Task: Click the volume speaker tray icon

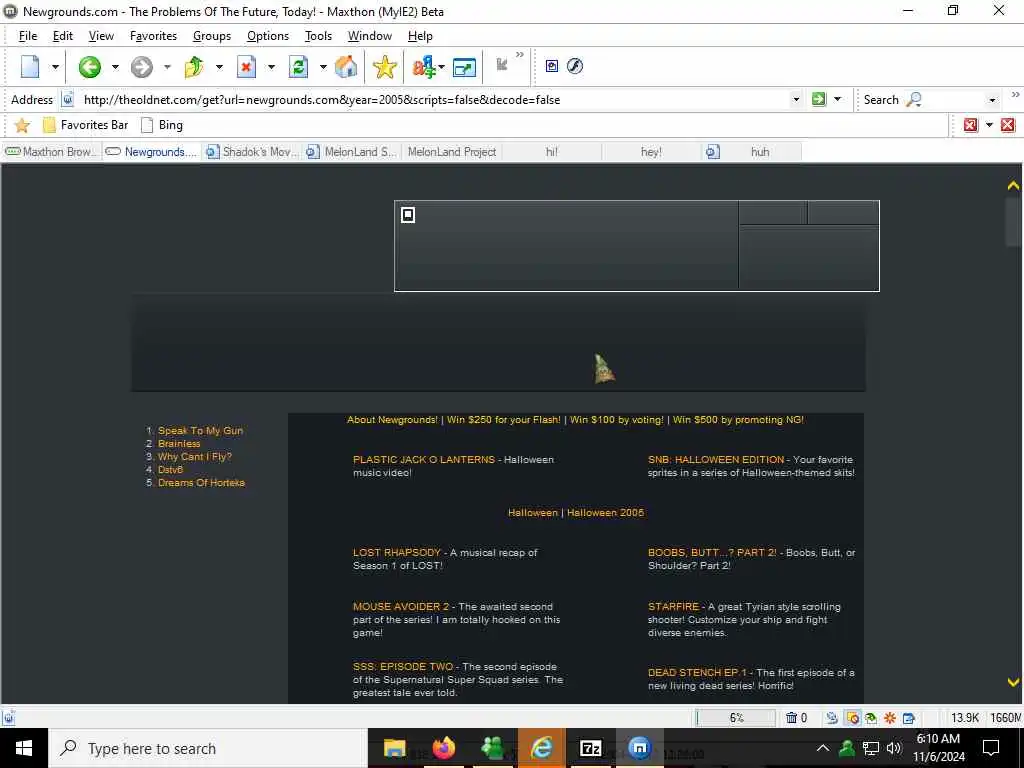Action: click(x=893, y=748)
